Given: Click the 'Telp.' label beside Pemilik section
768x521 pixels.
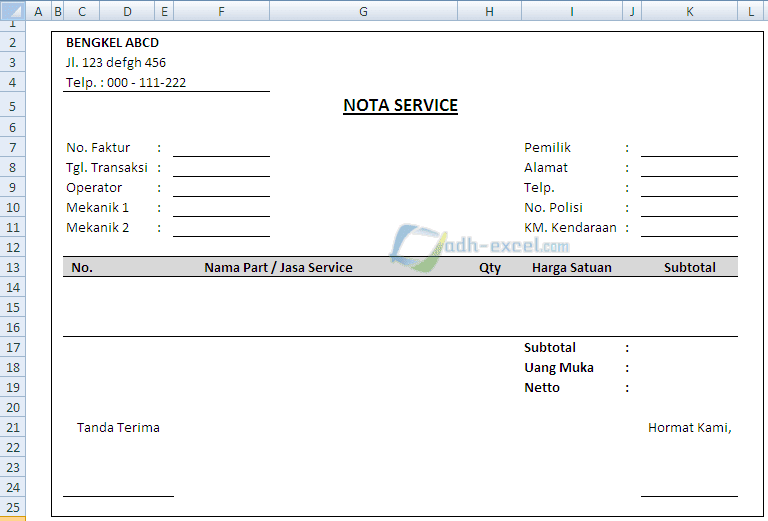Looking at the screenshot, I should pyautogui.click(x=539, y=188).
